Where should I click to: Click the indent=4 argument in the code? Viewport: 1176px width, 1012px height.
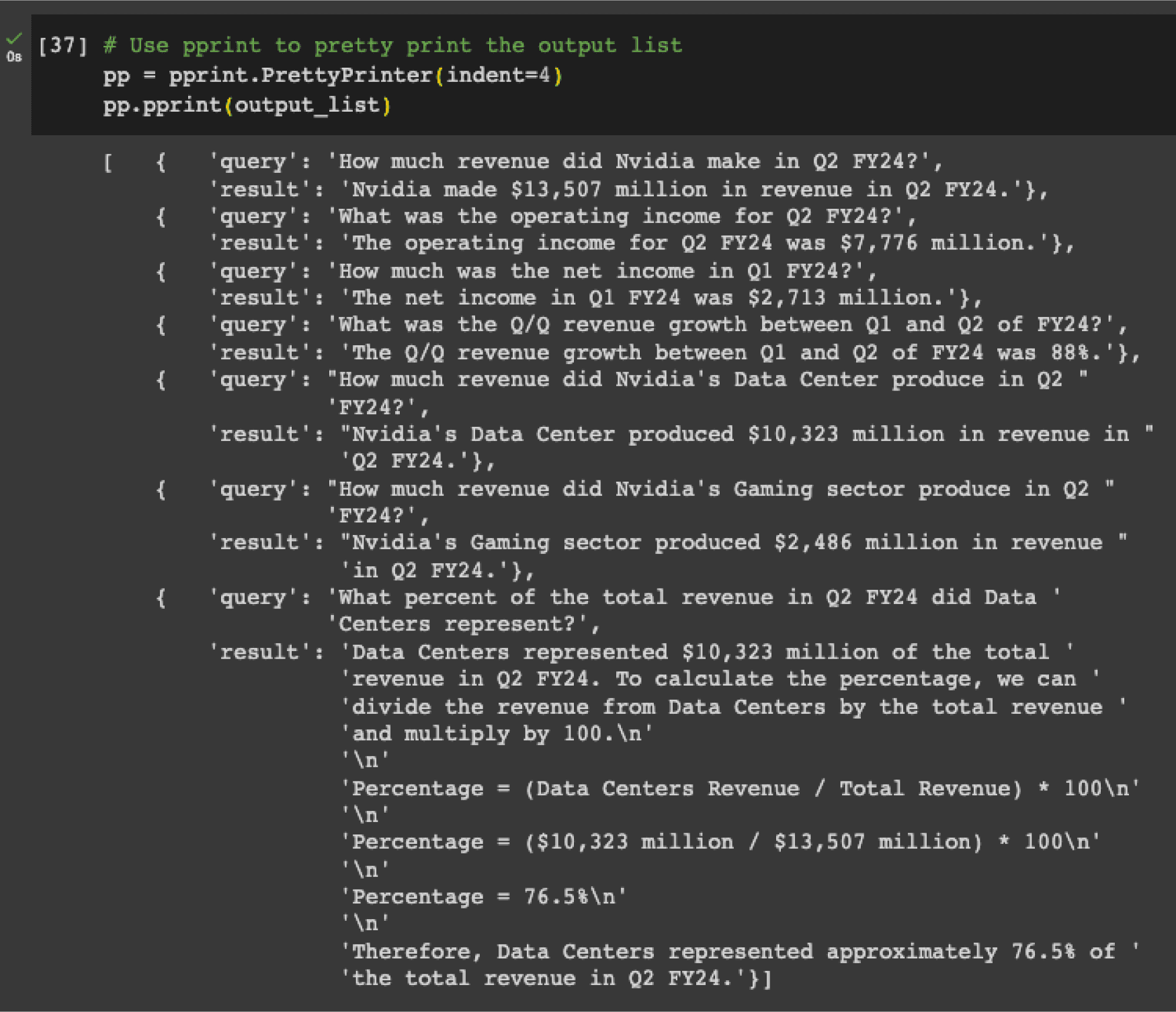click(498, 75)
